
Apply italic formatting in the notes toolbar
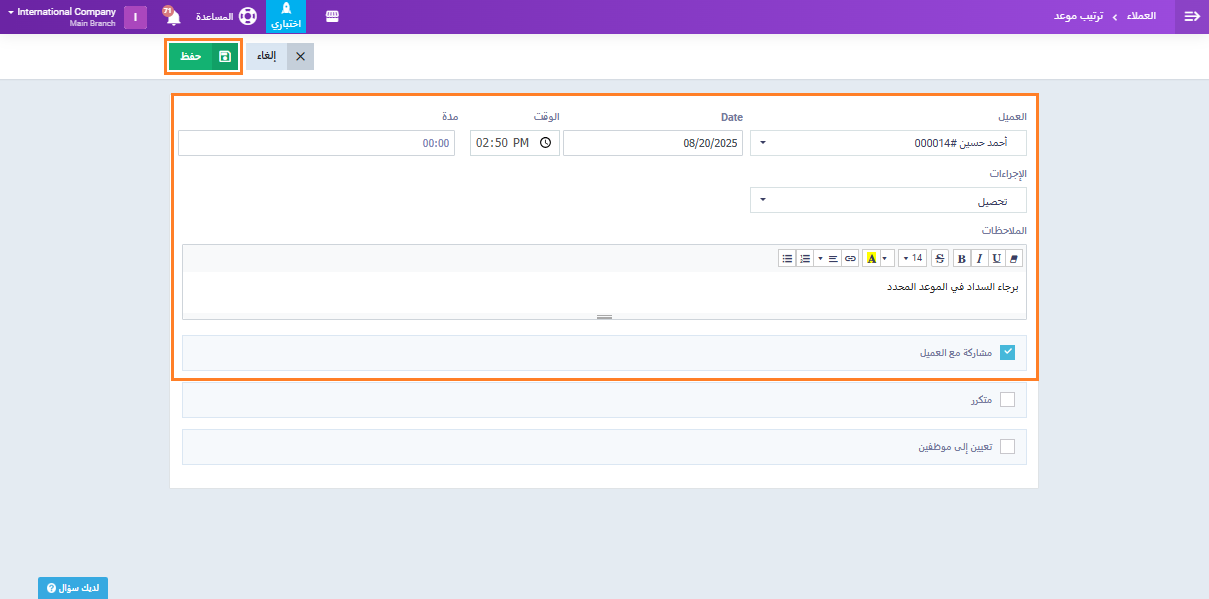[x=979, y=258]
